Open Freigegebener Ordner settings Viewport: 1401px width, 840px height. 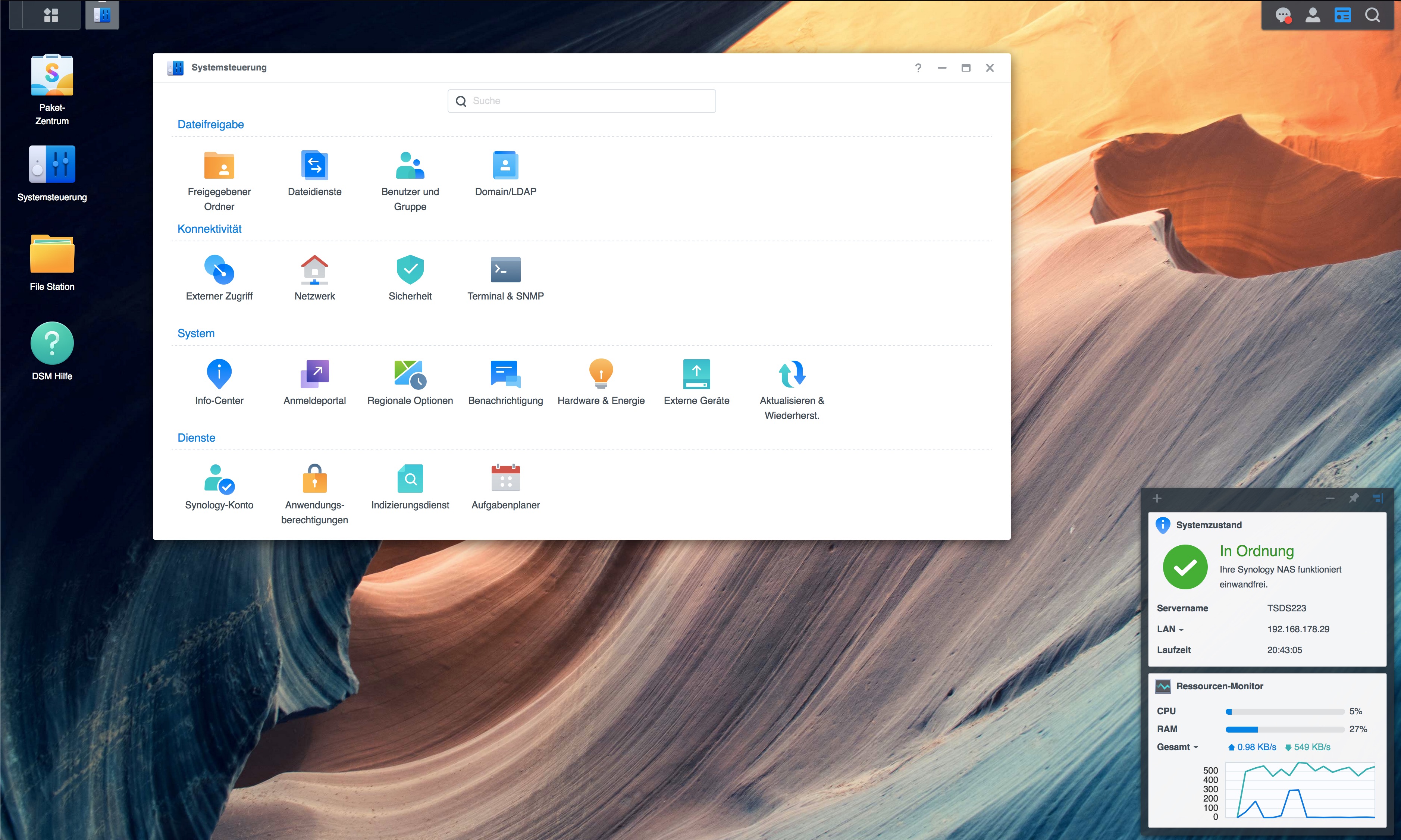[219, 165]
